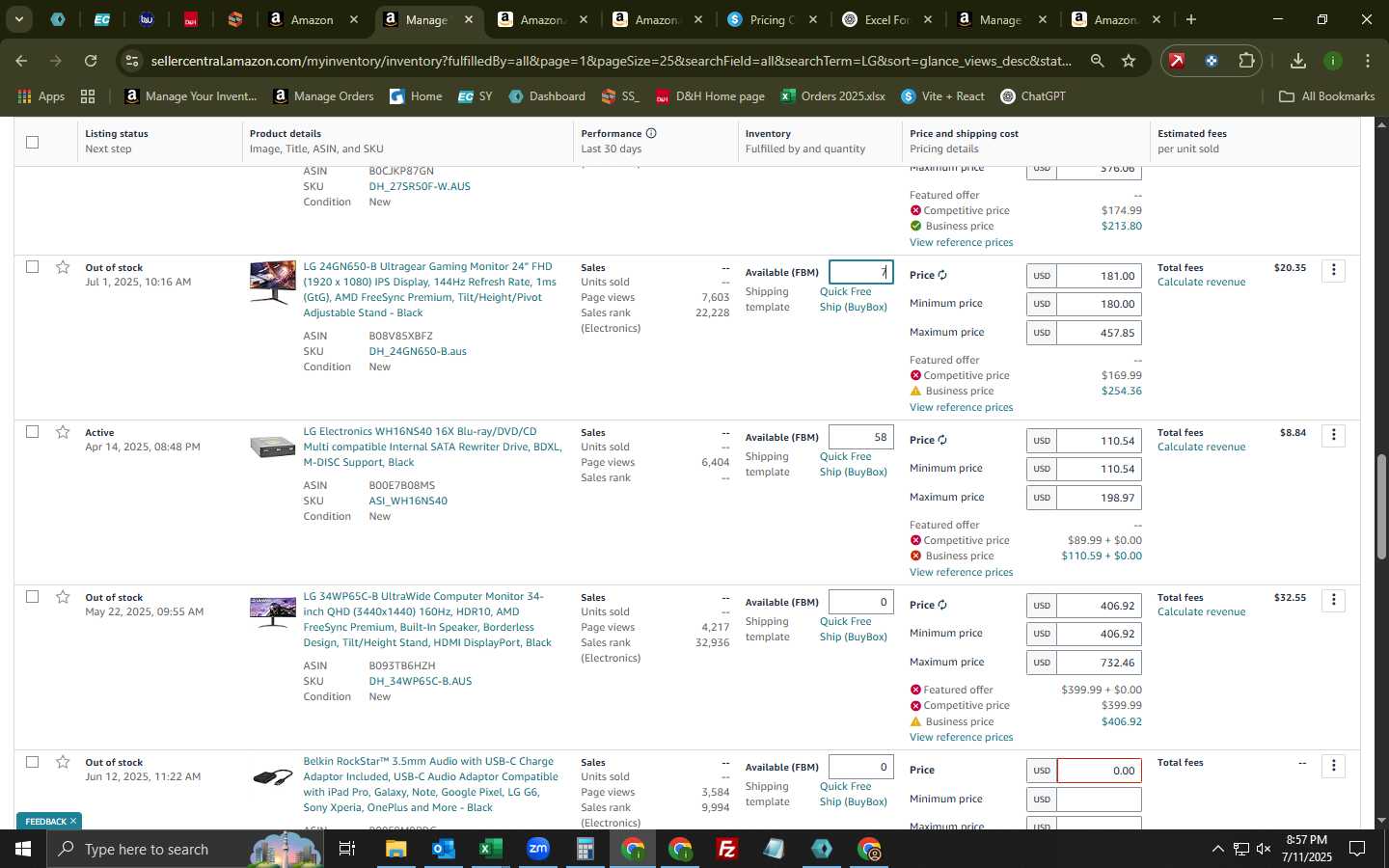This screenshot has height=868, width=1389.
Task: Open File Explorer from the taskbar
Action: (396, 849)
